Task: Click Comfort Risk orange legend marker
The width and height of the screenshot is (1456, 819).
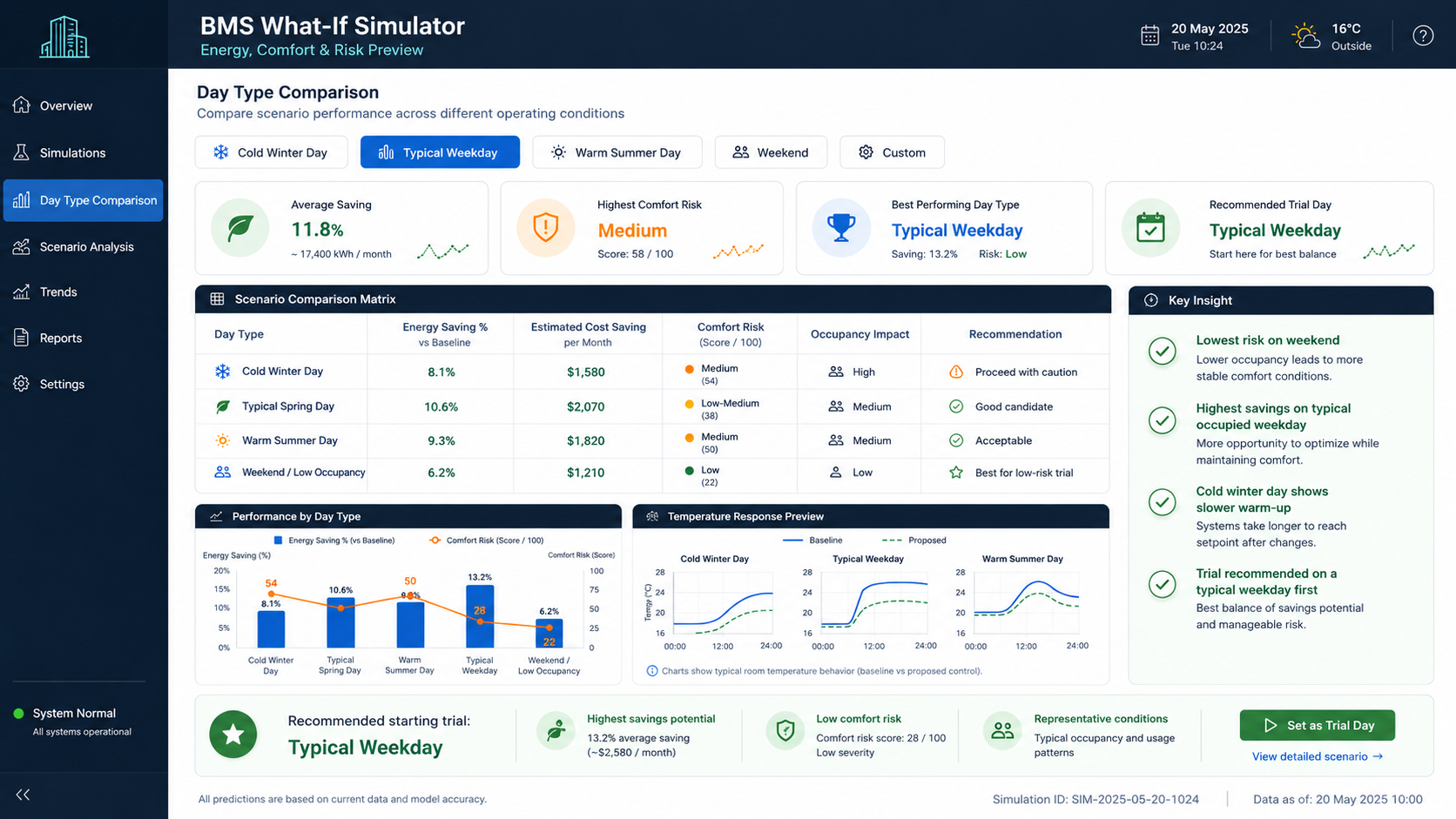Action: (x=435, y=540)
